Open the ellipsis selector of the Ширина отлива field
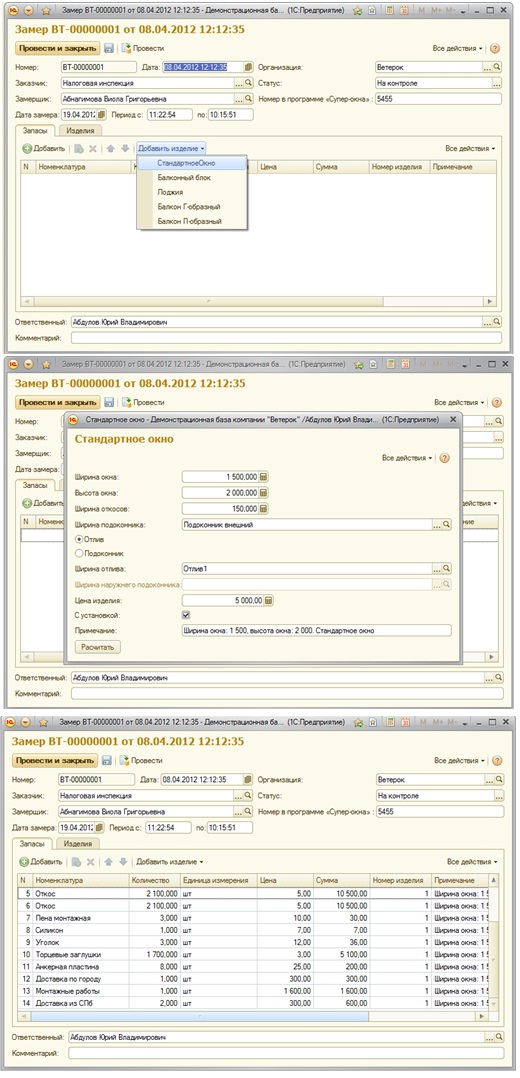520x1078 pixels. click(x=437, y=569)
